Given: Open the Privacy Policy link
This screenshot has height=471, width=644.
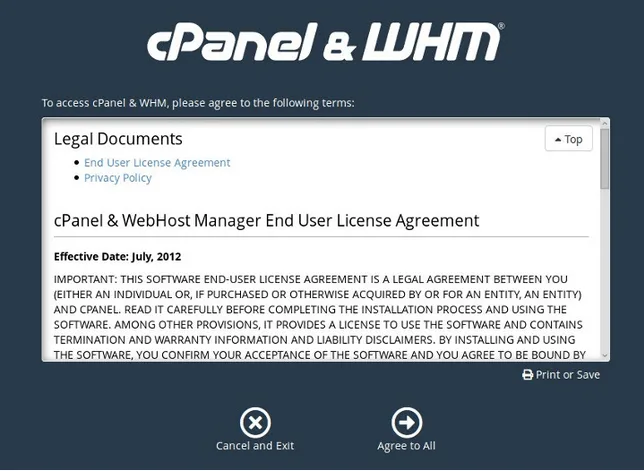Looking at the screenshot, I should click(x=118, y=178).
